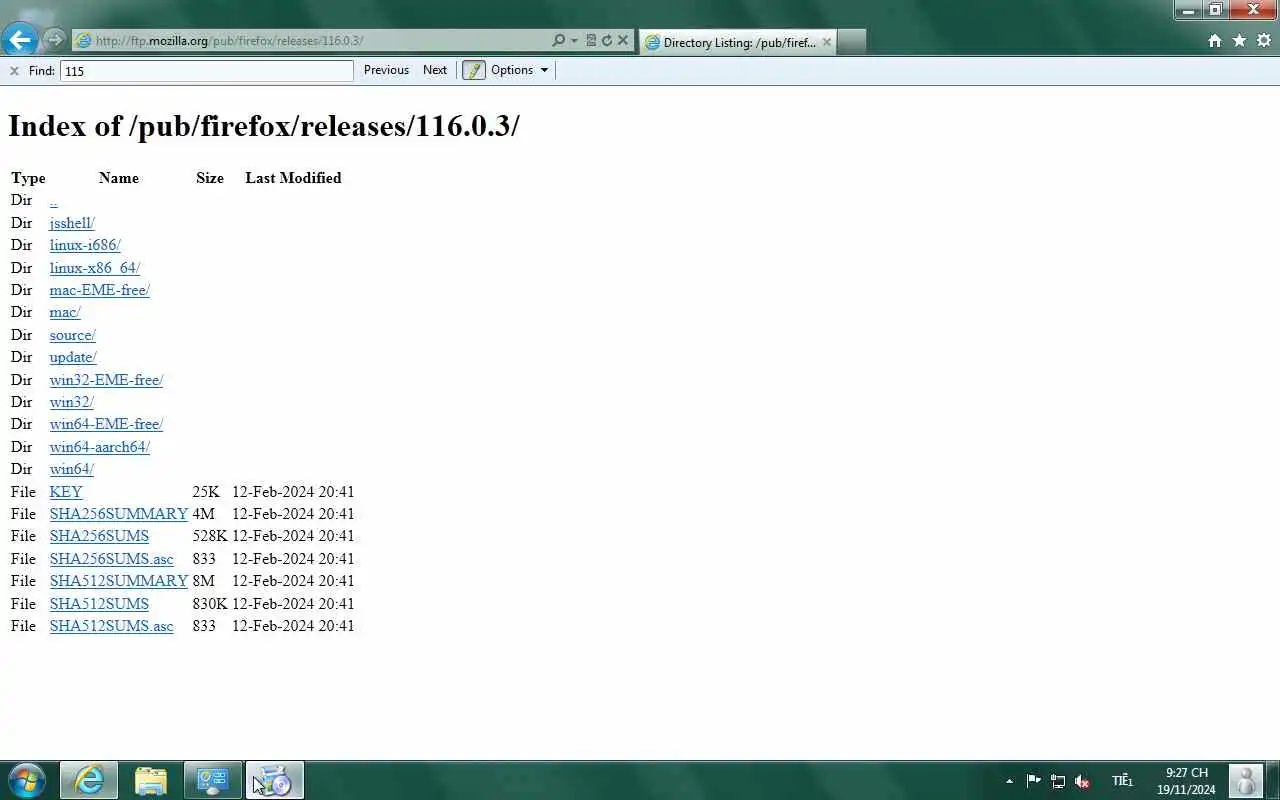Open a new blank tab
This screenshot has width=1280, height=800.
point(851,42)
